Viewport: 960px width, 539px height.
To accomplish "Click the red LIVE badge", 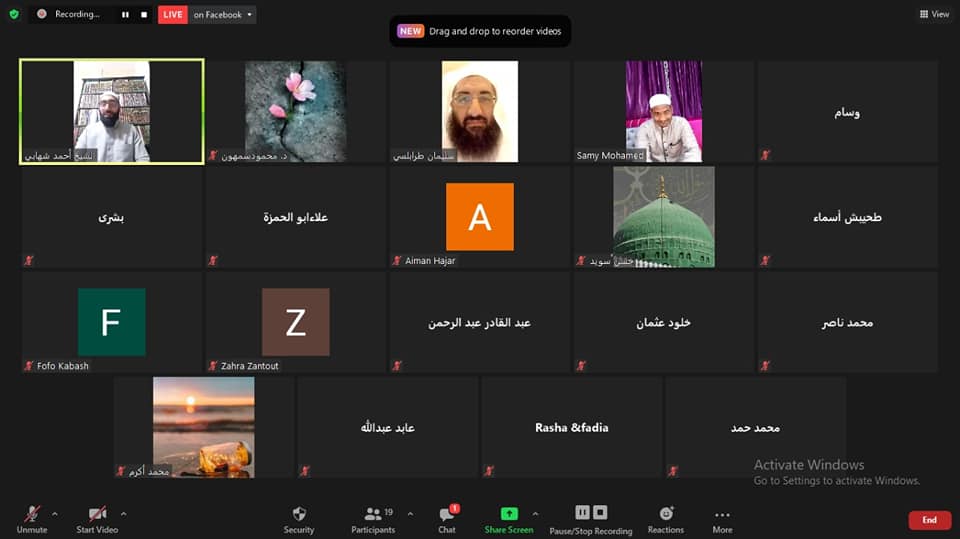I will click(x=173, y=15).
